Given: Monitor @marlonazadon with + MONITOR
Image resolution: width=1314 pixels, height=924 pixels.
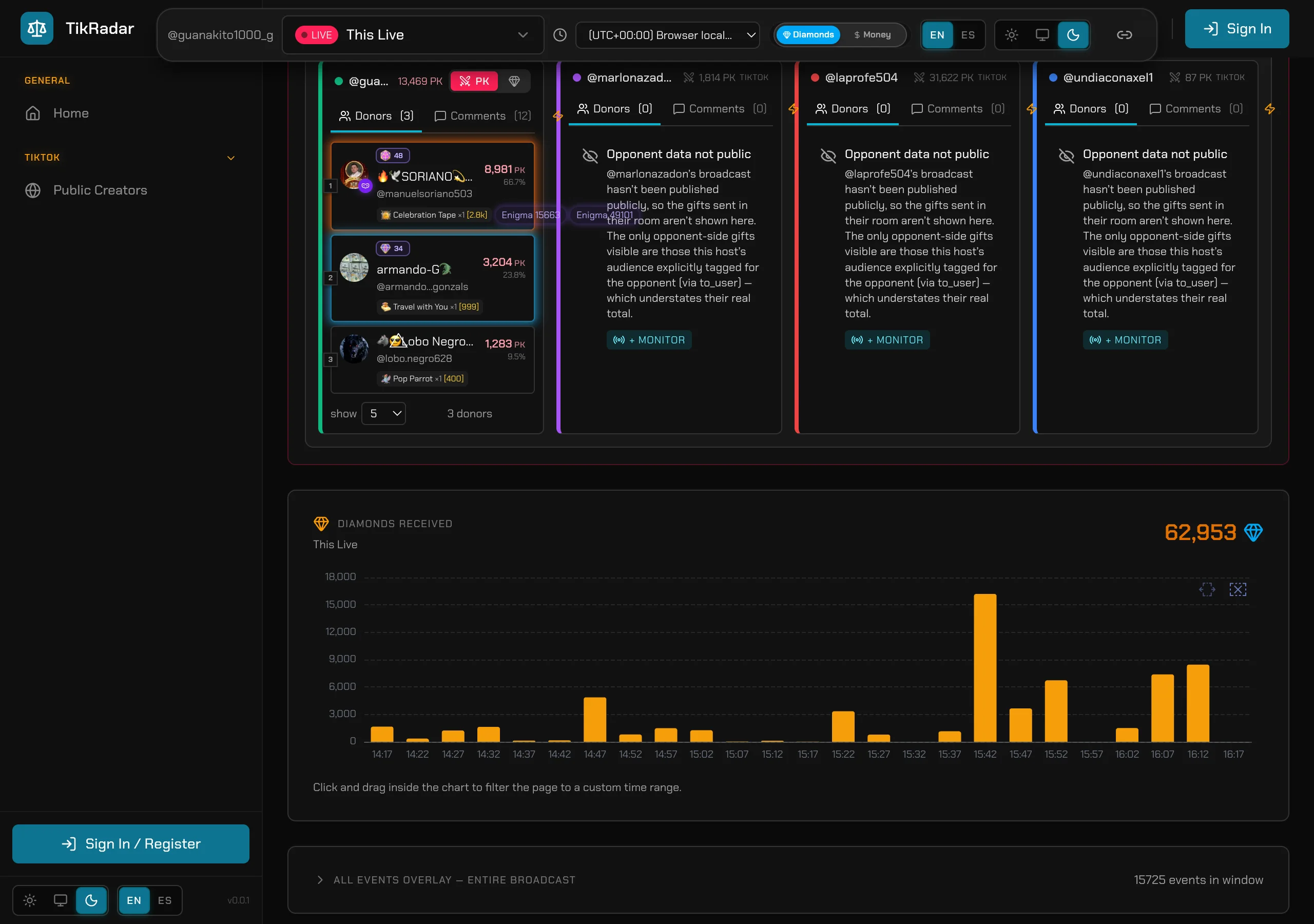Looking at the screenshot, I should pos(649,340).
